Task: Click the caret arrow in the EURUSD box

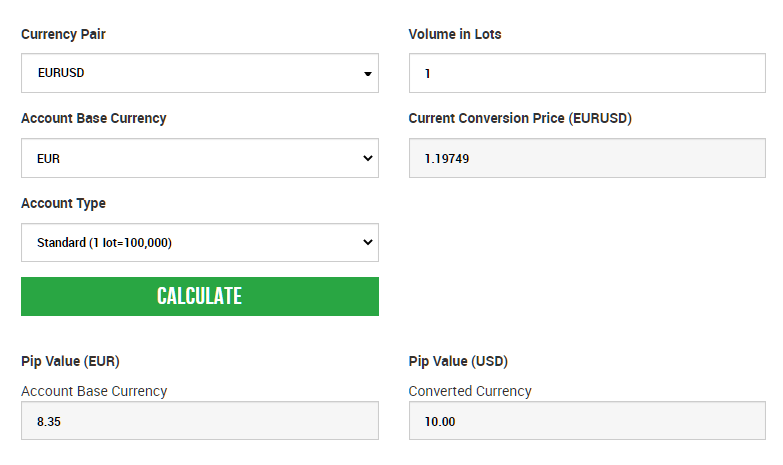Action: coord(368,74)
